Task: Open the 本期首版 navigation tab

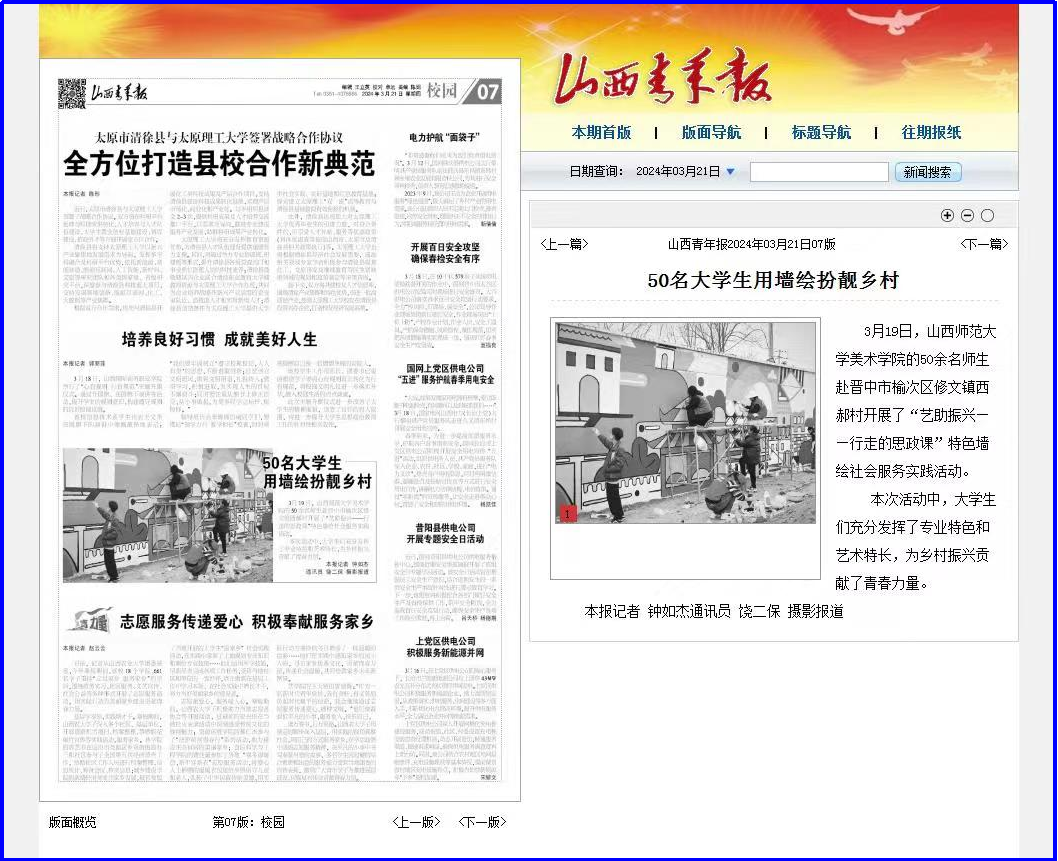Action: pyautogui.click(x=601, y=132)
